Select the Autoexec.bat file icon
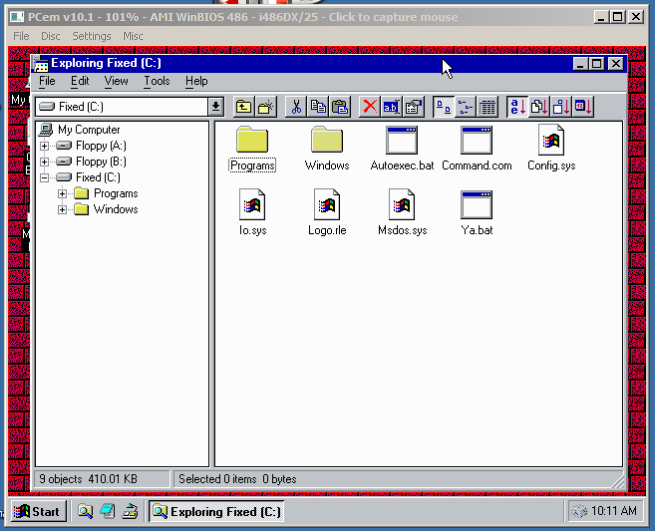 pos(401,140)
